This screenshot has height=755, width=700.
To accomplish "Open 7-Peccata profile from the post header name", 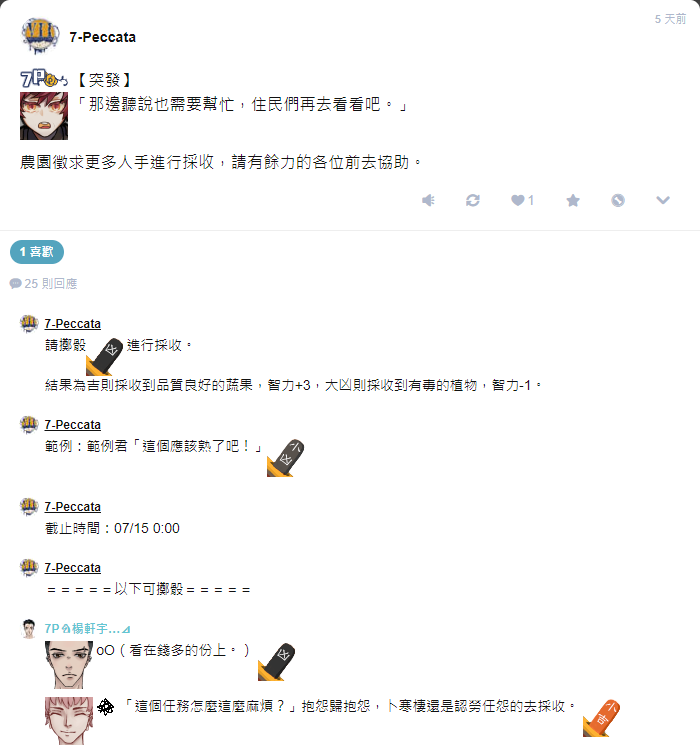I will pyautogui.click(x=103, y=37).
